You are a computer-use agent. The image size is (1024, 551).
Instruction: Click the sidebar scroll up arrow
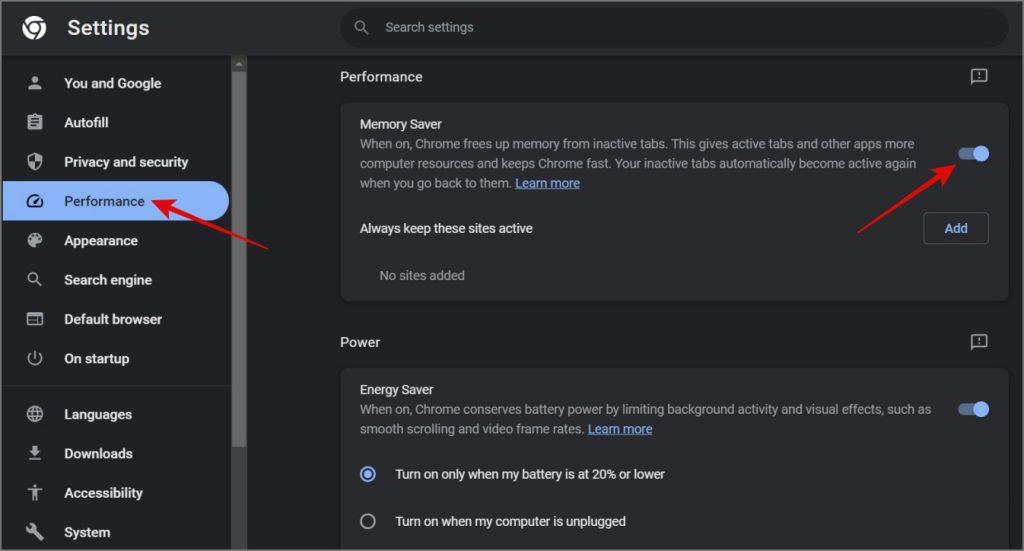[x=239, y=64]
